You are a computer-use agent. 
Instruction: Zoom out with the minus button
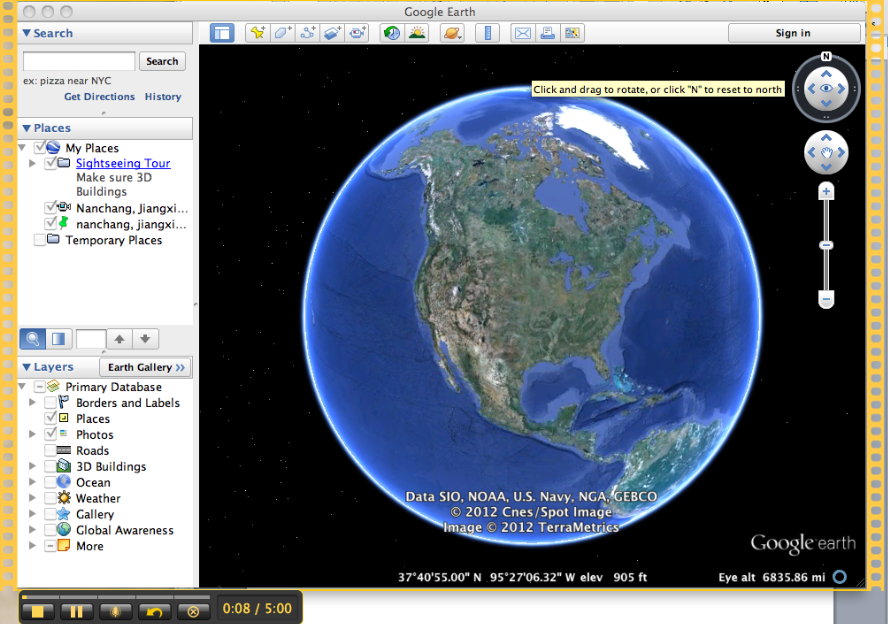click(x=826, y=299)
